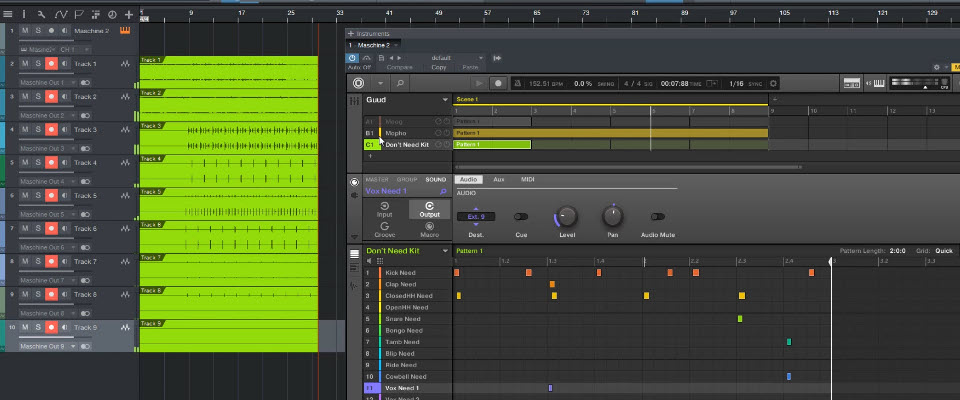The height and width of the screenshot is (400, 960).
Task: Click the add track plus icon
Action: click(129, 14)
